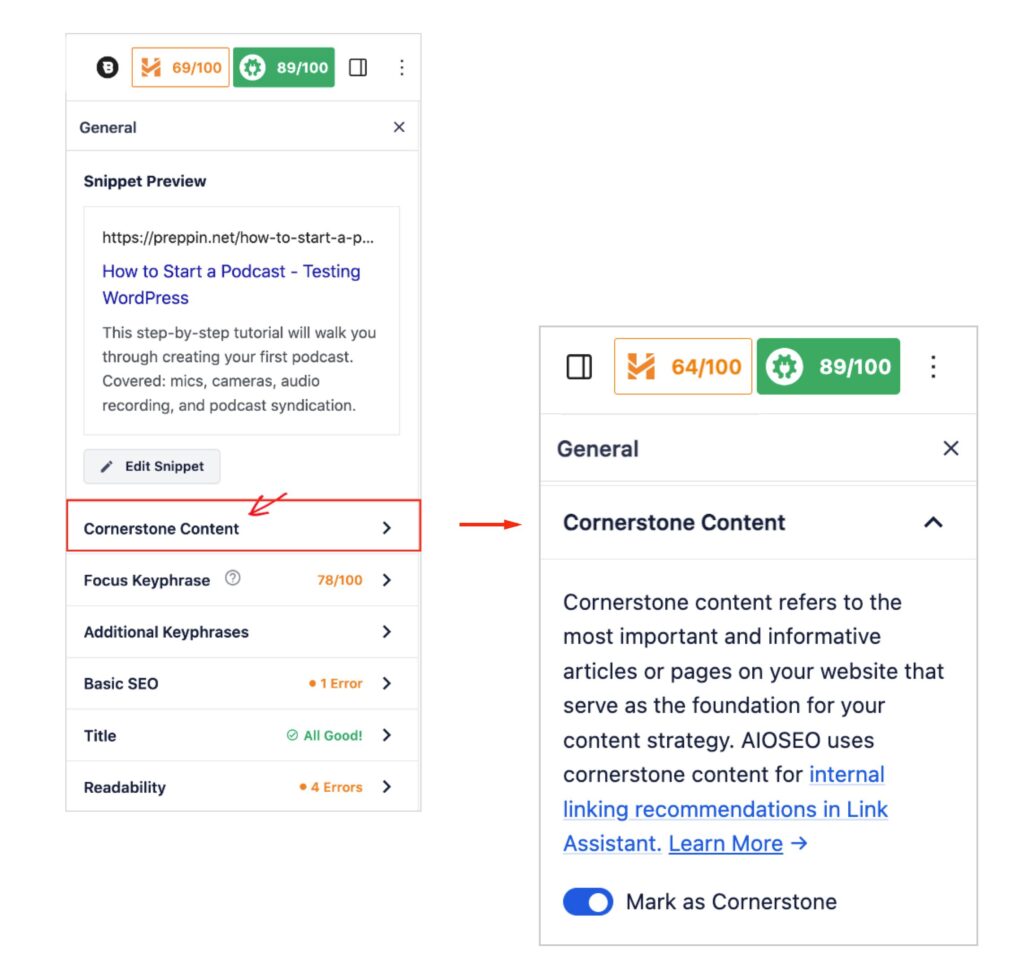The height and width of the screenshot is (964, 1024).
Task: Click the snippet description text
Action: (239, 369)
